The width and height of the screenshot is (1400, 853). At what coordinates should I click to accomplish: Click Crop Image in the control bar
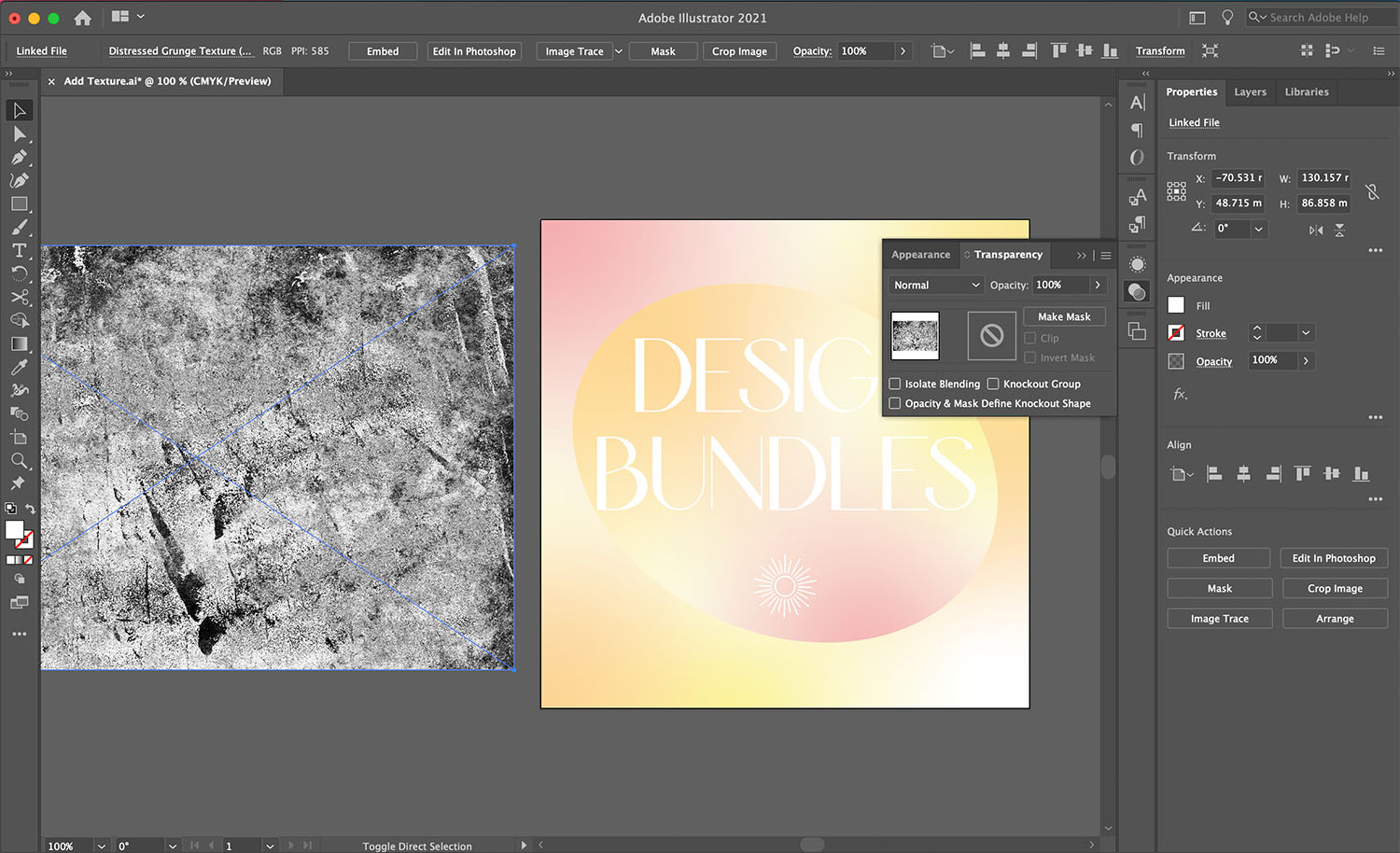pos(739,51)
